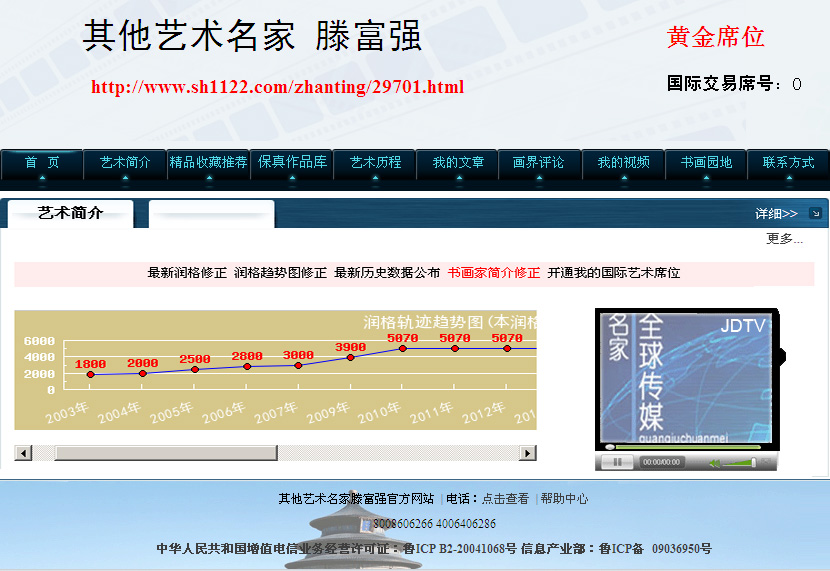This screenshot has height=571, width=830.
Task: Pause the JDTV video player
Action: click(617, 462)
